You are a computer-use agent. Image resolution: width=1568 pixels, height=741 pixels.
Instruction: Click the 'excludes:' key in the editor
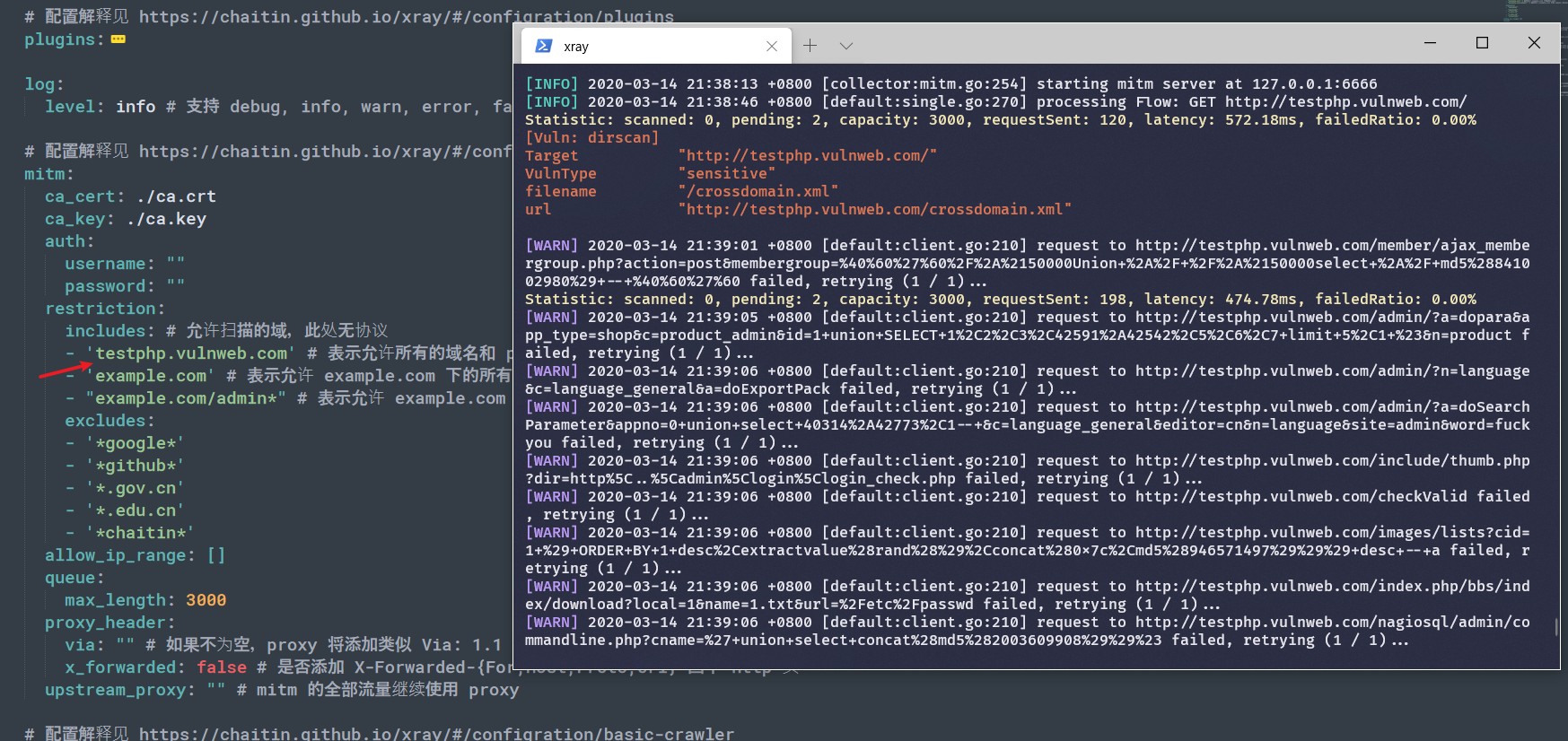tap(109, 421)
